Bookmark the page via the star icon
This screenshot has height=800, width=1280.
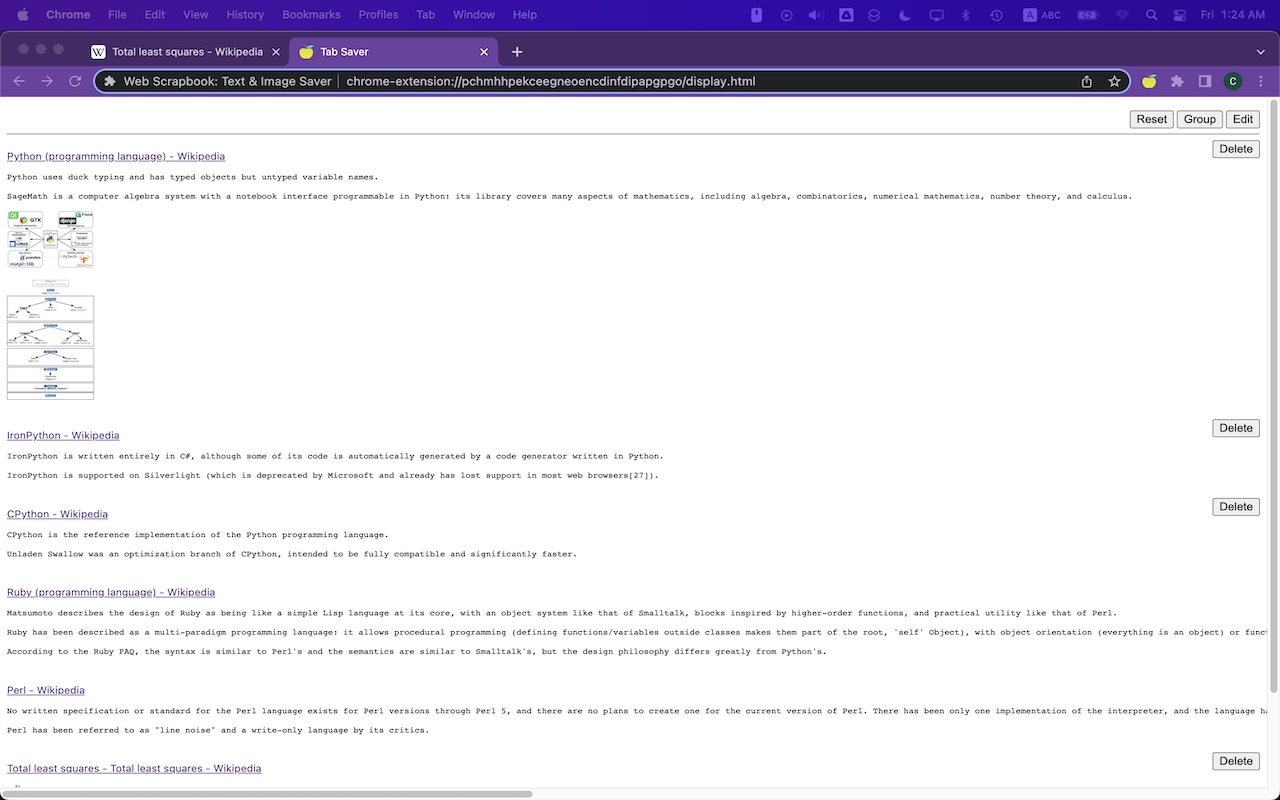click(x=1114, y=81)
